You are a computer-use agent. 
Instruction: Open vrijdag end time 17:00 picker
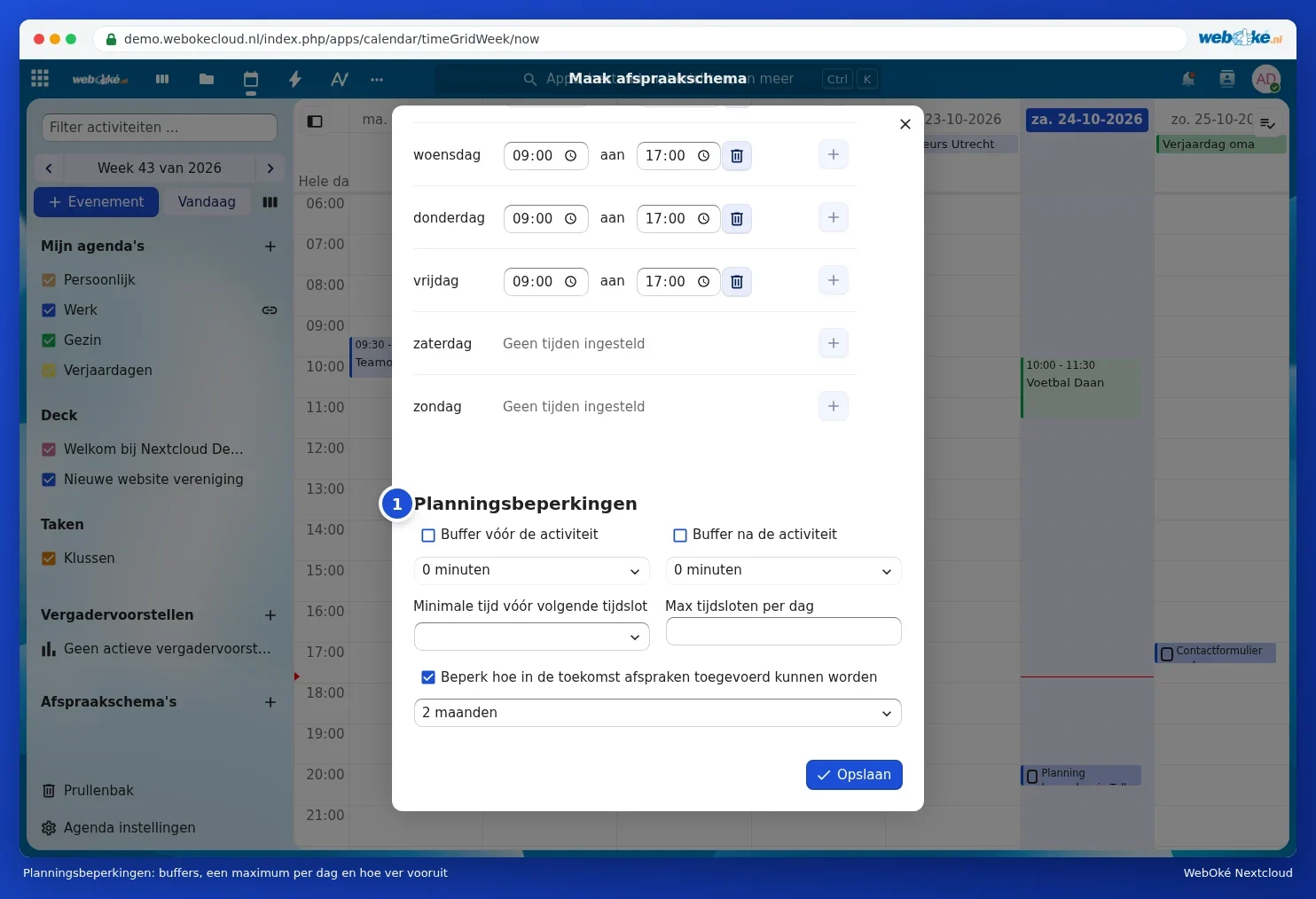click(678, 282)
